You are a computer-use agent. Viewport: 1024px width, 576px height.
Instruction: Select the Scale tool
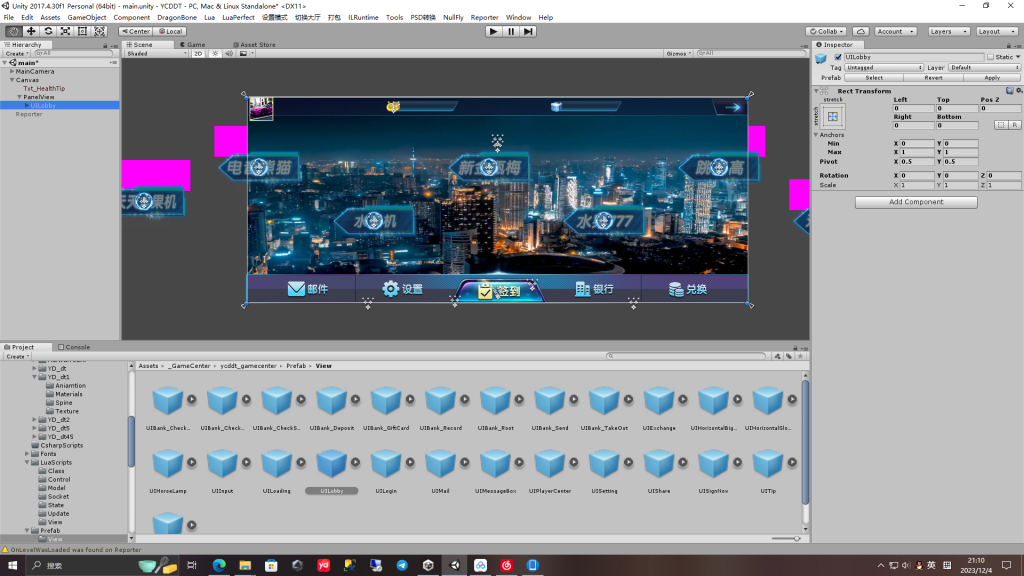pyautogui.click(x=65, y=31)
